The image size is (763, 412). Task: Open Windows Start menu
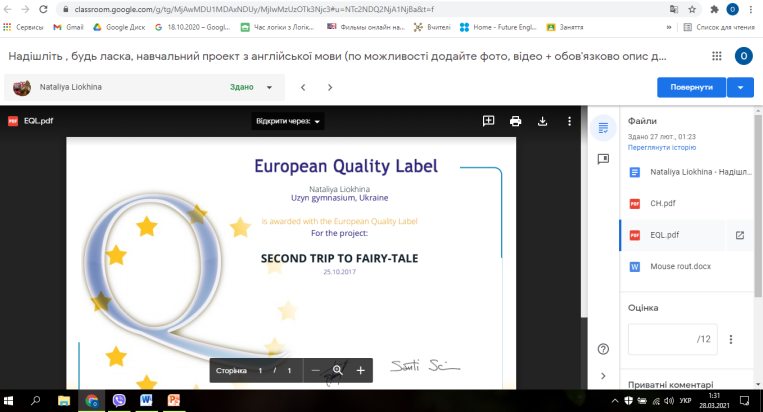(8, 401)
